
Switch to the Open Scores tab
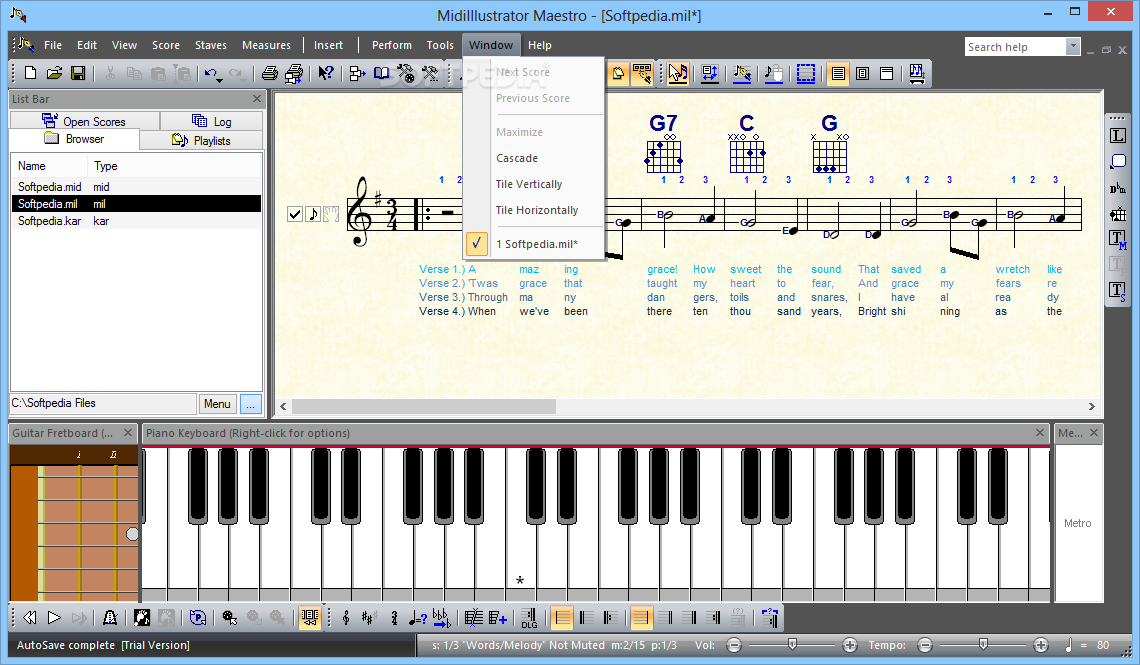pos(84,121)
